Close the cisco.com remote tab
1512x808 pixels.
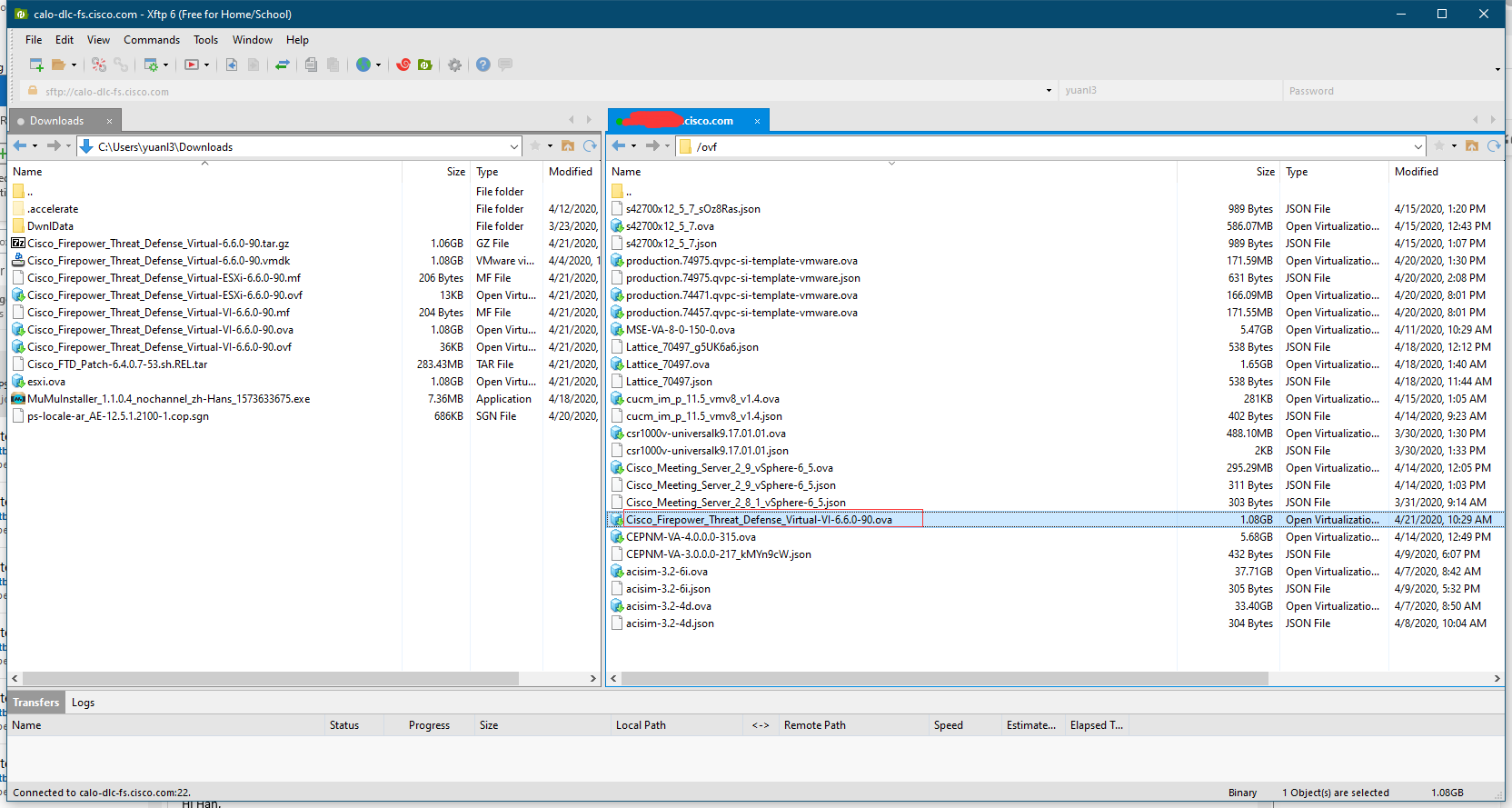[757, 121]
